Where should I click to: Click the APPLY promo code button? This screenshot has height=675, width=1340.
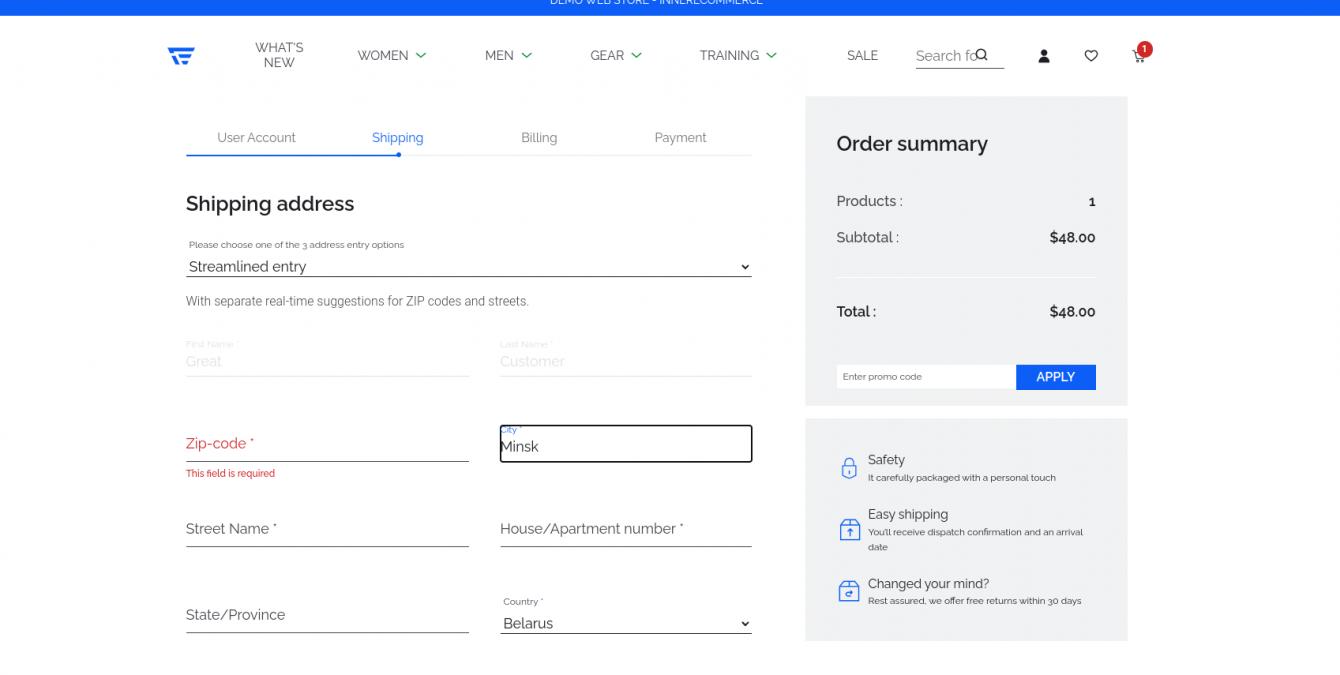[1055, 377]
